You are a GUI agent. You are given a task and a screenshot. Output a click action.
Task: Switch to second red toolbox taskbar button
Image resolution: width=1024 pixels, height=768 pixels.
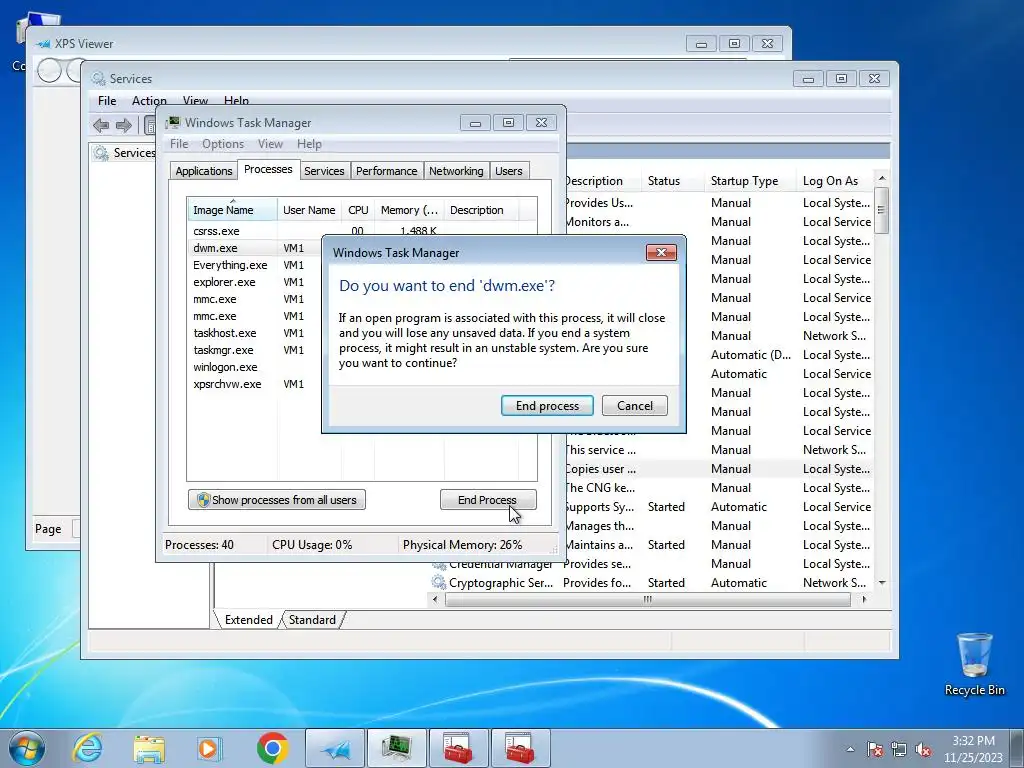(x=520, y=748)
